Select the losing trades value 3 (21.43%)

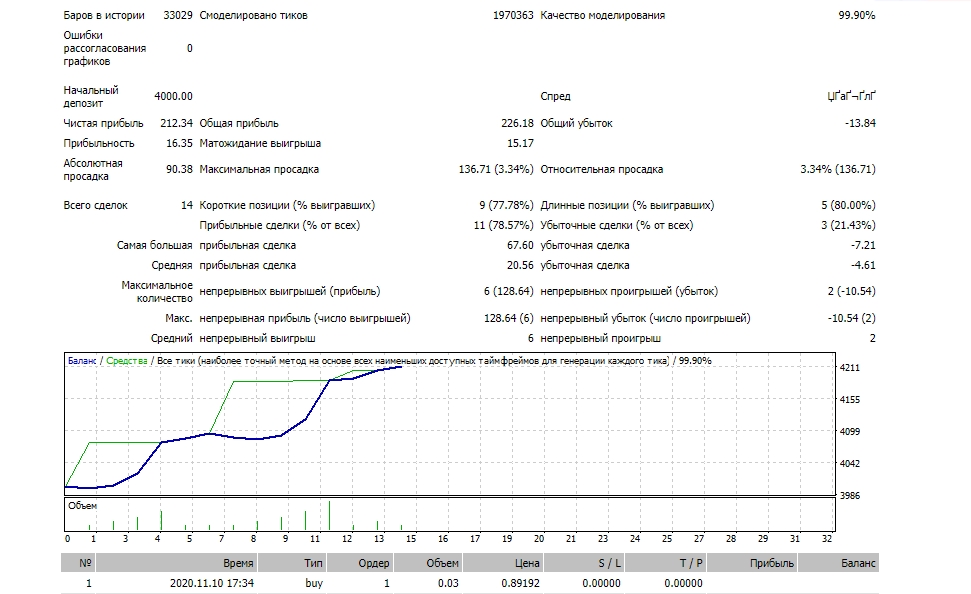click(848, 225)
